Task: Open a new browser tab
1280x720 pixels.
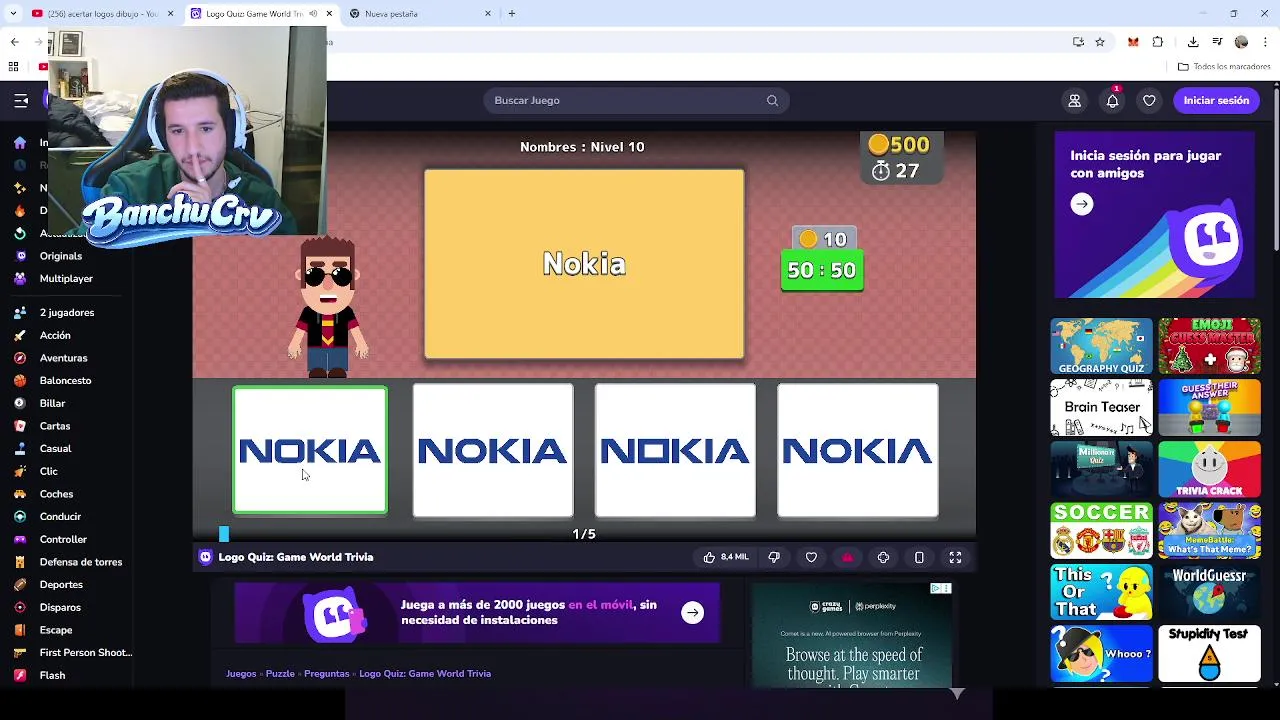Action: (511, 14)
